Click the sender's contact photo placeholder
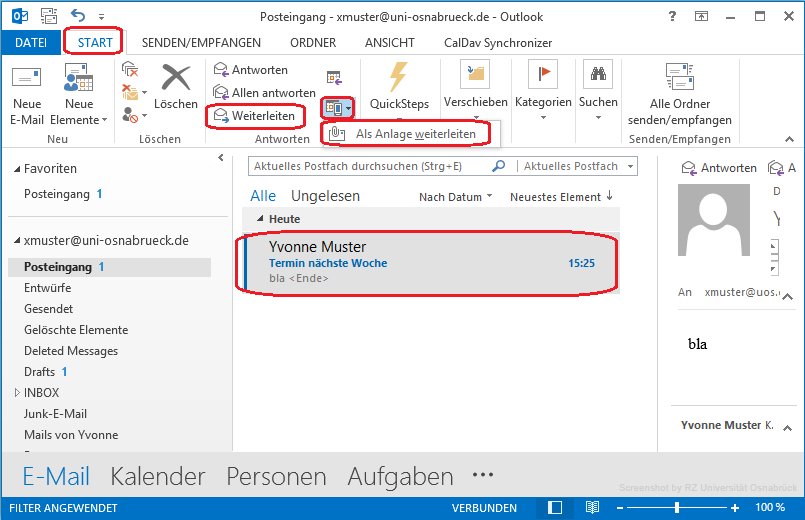Viewport: 805px width, 520px height. [x=714, y=220]
